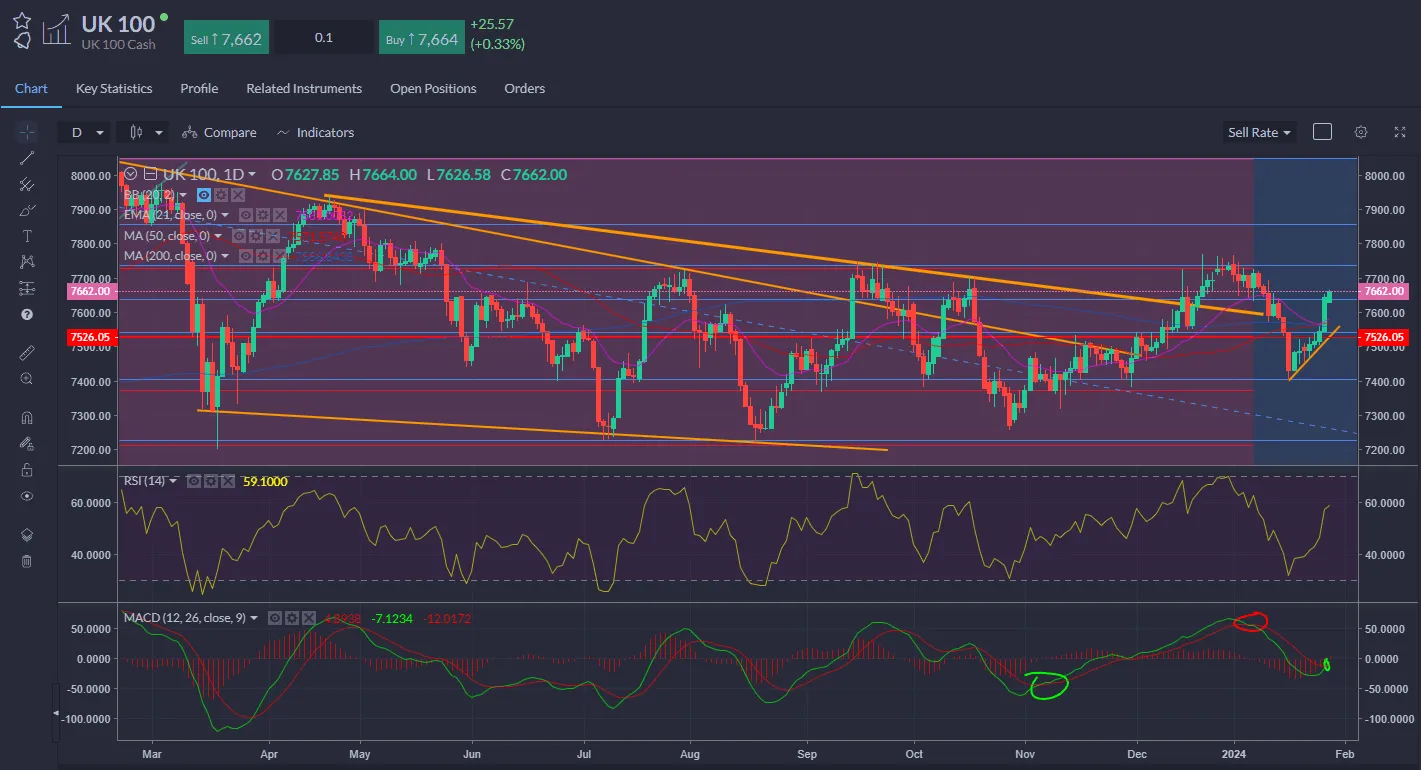Screen dimensions: 1421x770
Task: Open the XABCD pattern tool
Action: 26,261
